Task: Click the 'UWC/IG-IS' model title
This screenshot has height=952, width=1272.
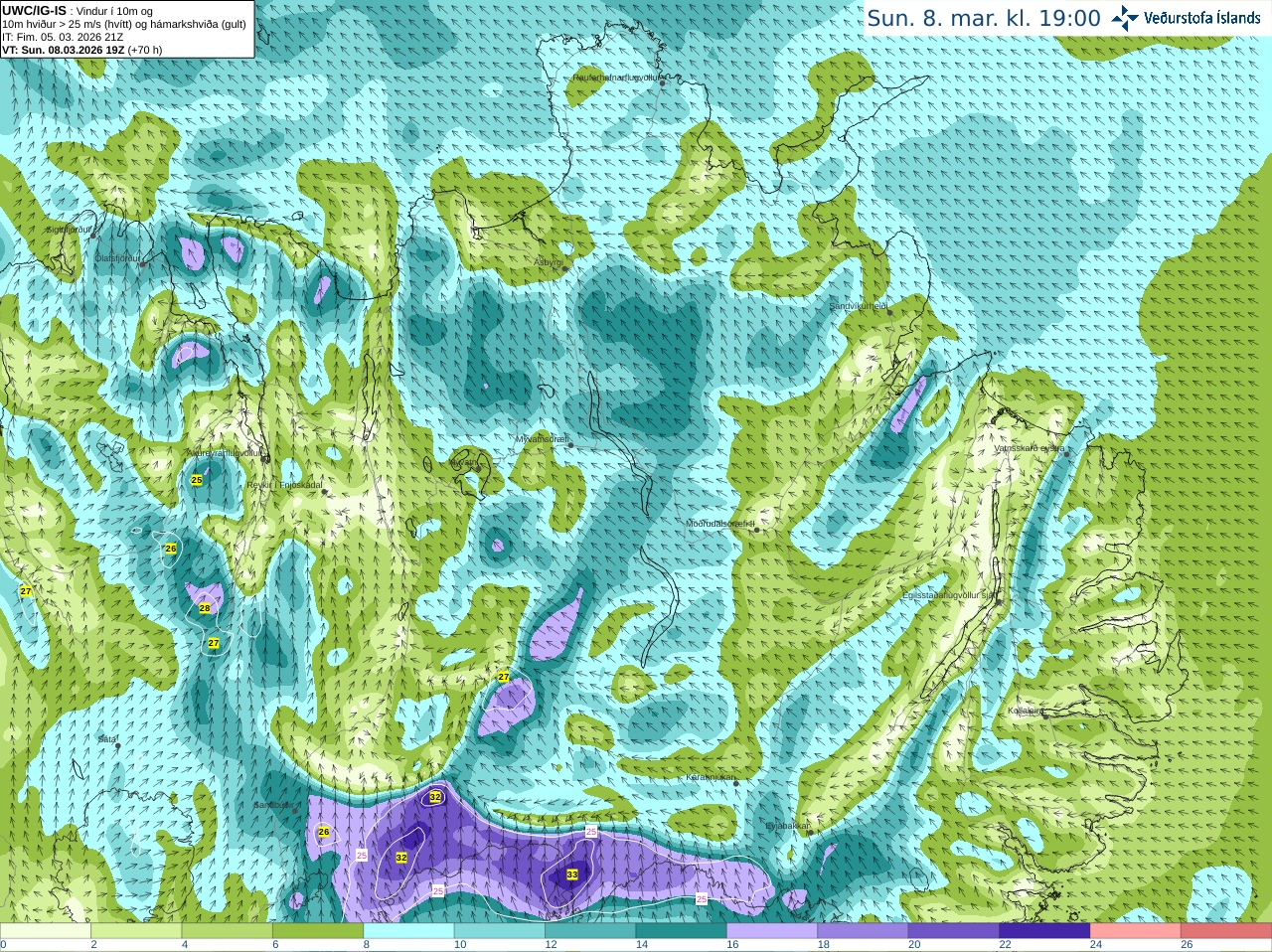Action: [34, 11]
